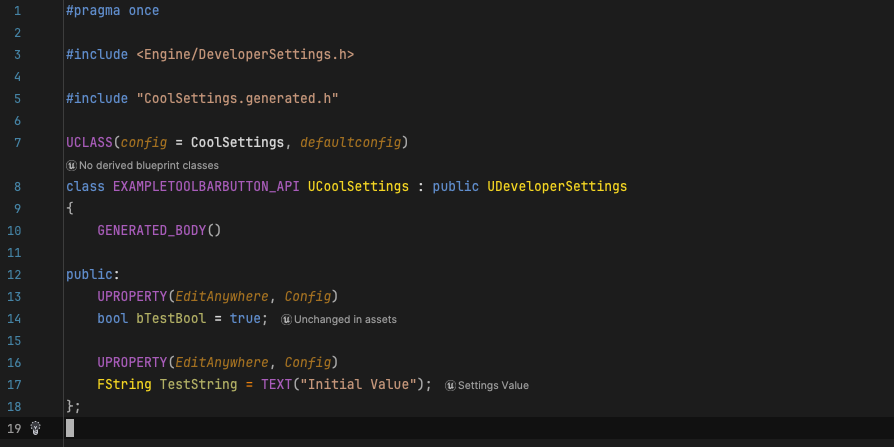Click the Unreal icon beside 'Unchanged in assets'
This screenshot has height=447, width=894.
click(287, 319)
